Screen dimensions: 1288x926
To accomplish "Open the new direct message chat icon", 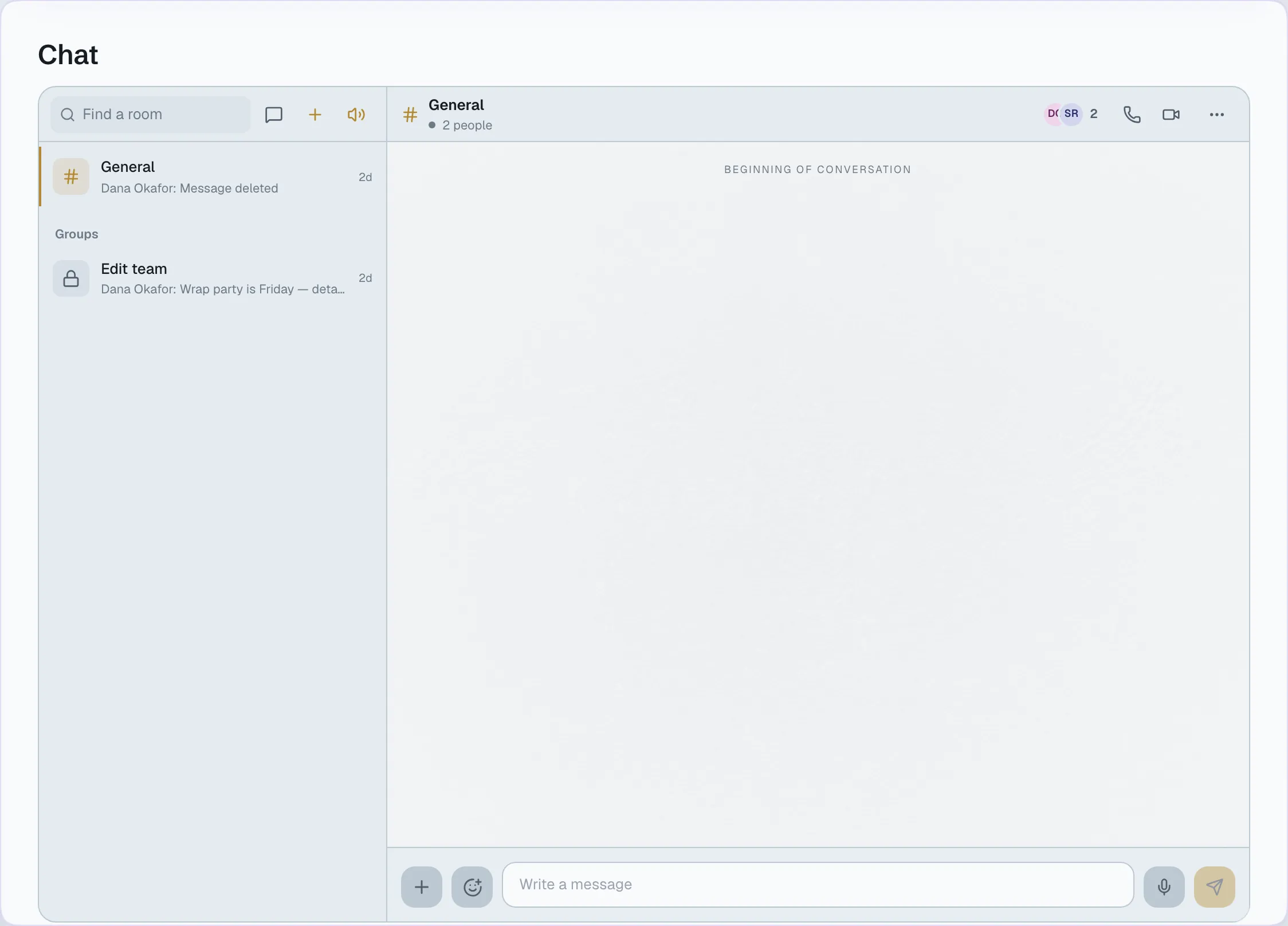I will click(x=274, y=115).
